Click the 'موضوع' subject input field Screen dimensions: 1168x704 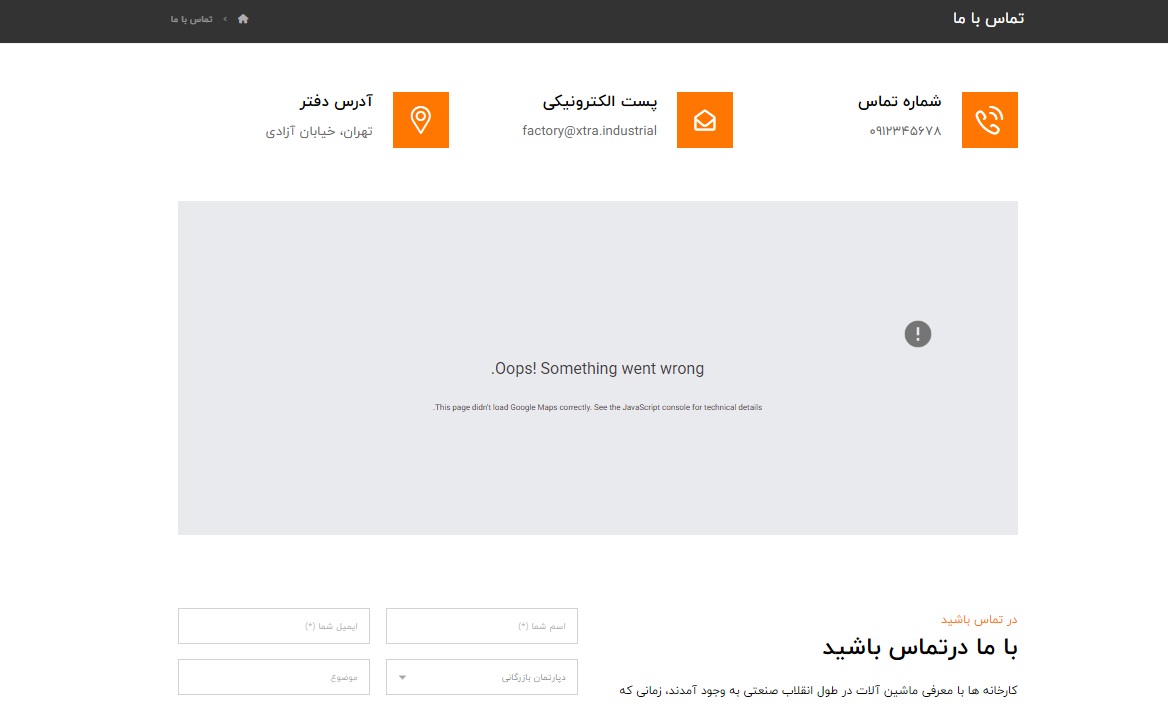(x=273, y=677)
